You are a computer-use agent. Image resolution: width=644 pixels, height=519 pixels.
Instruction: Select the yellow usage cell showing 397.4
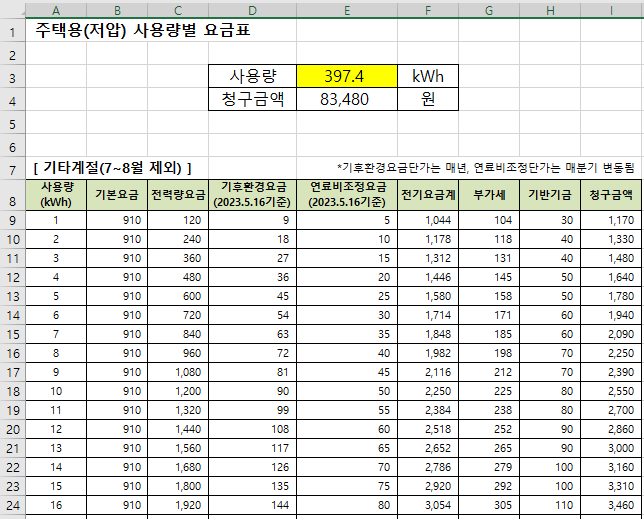(347, 76)
